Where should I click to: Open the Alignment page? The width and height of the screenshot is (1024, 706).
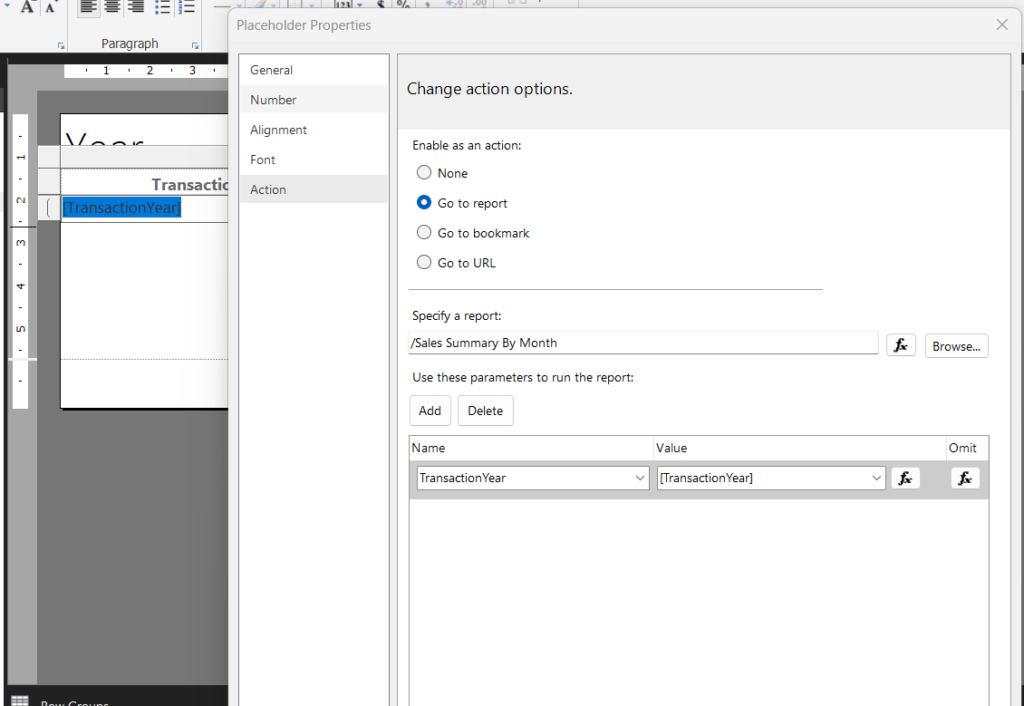click(313, 129)
